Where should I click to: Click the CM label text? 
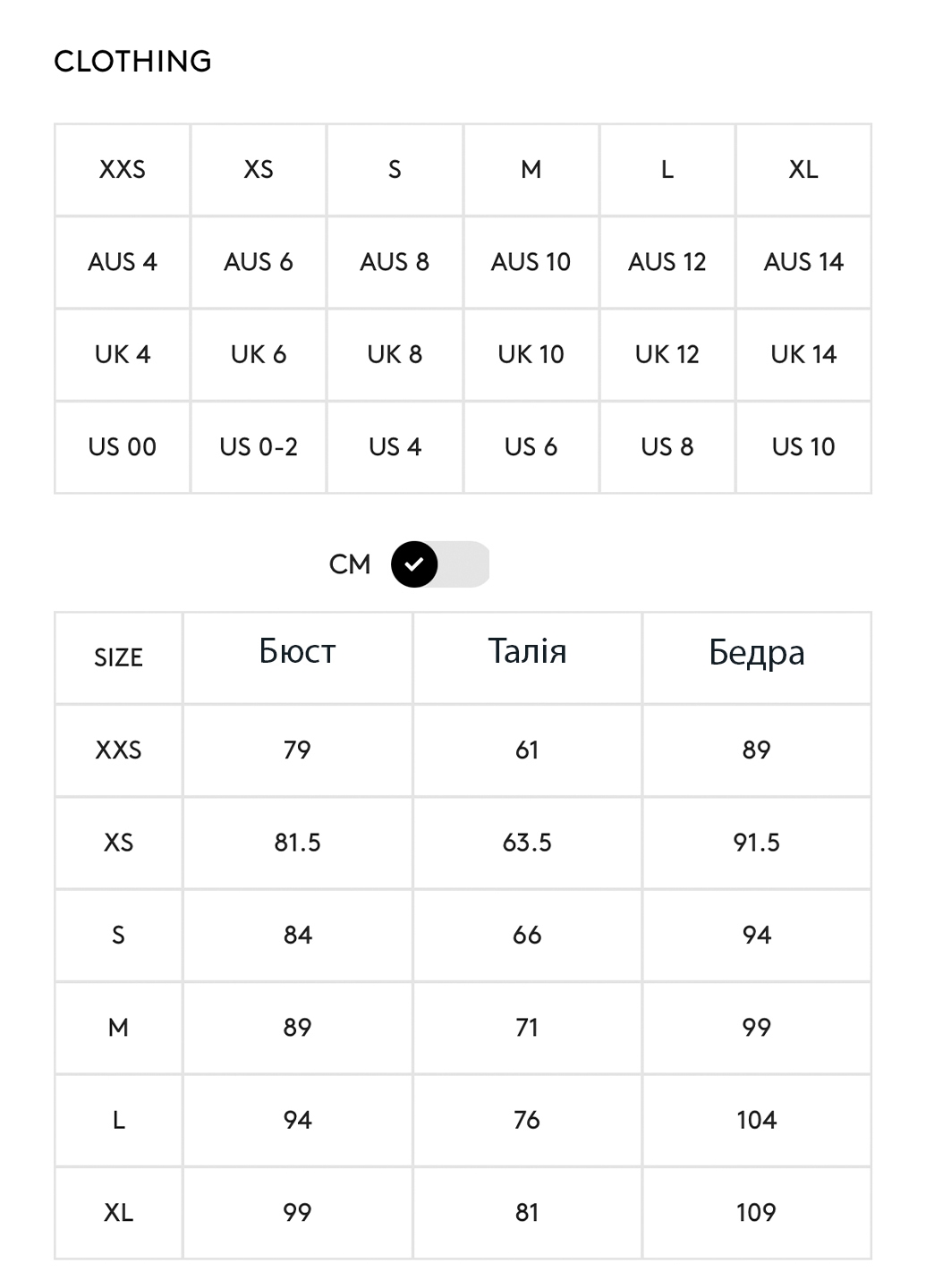(350, 564)
